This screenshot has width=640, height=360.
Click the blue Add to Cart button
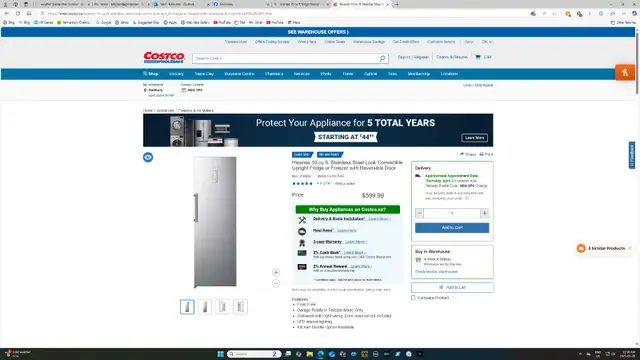452,228
